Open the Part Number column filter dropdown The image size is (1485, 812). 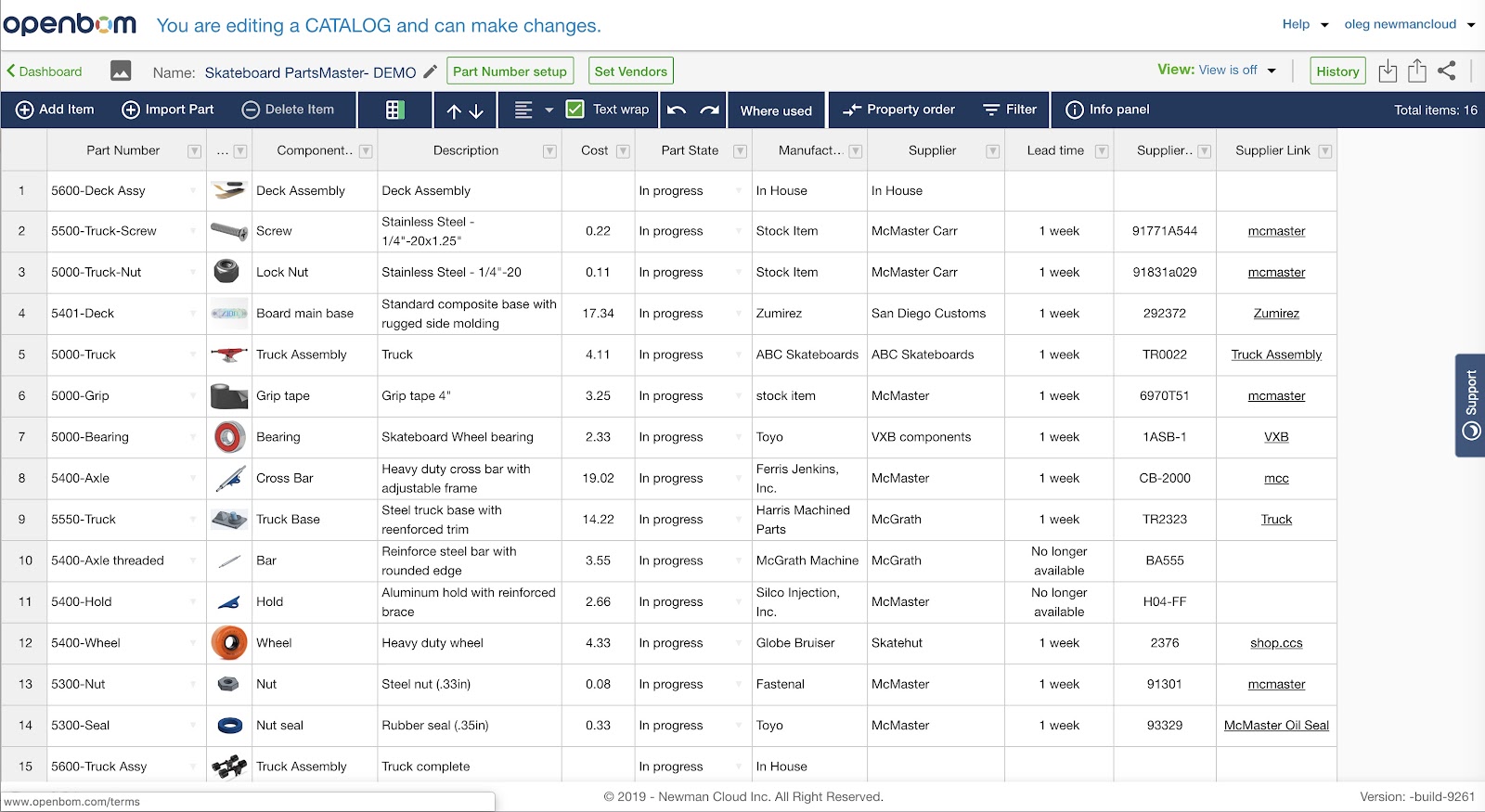coord(194,151)
